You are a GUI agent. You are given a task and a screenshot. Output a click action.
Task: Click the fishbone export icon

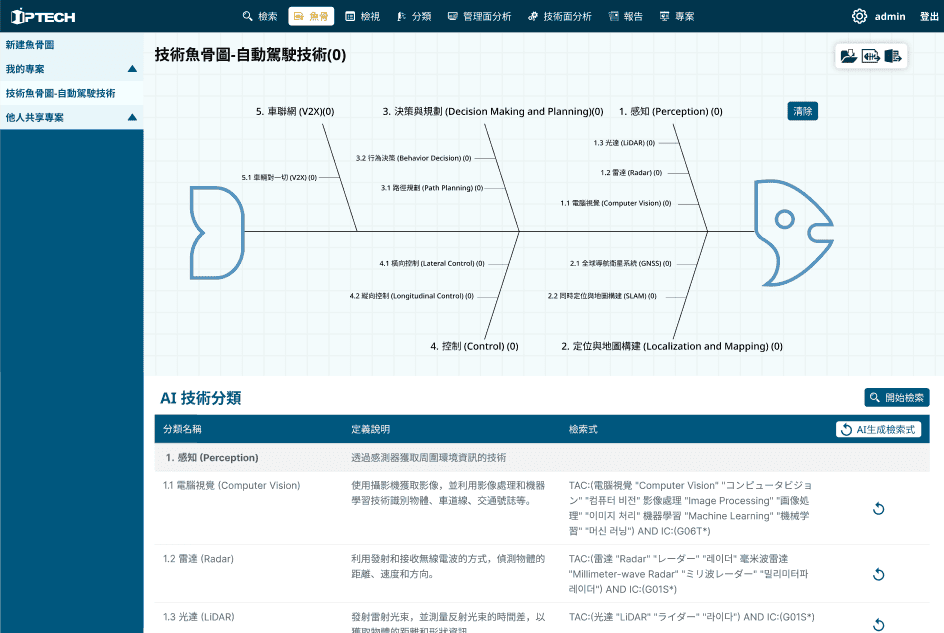(871, 56)
